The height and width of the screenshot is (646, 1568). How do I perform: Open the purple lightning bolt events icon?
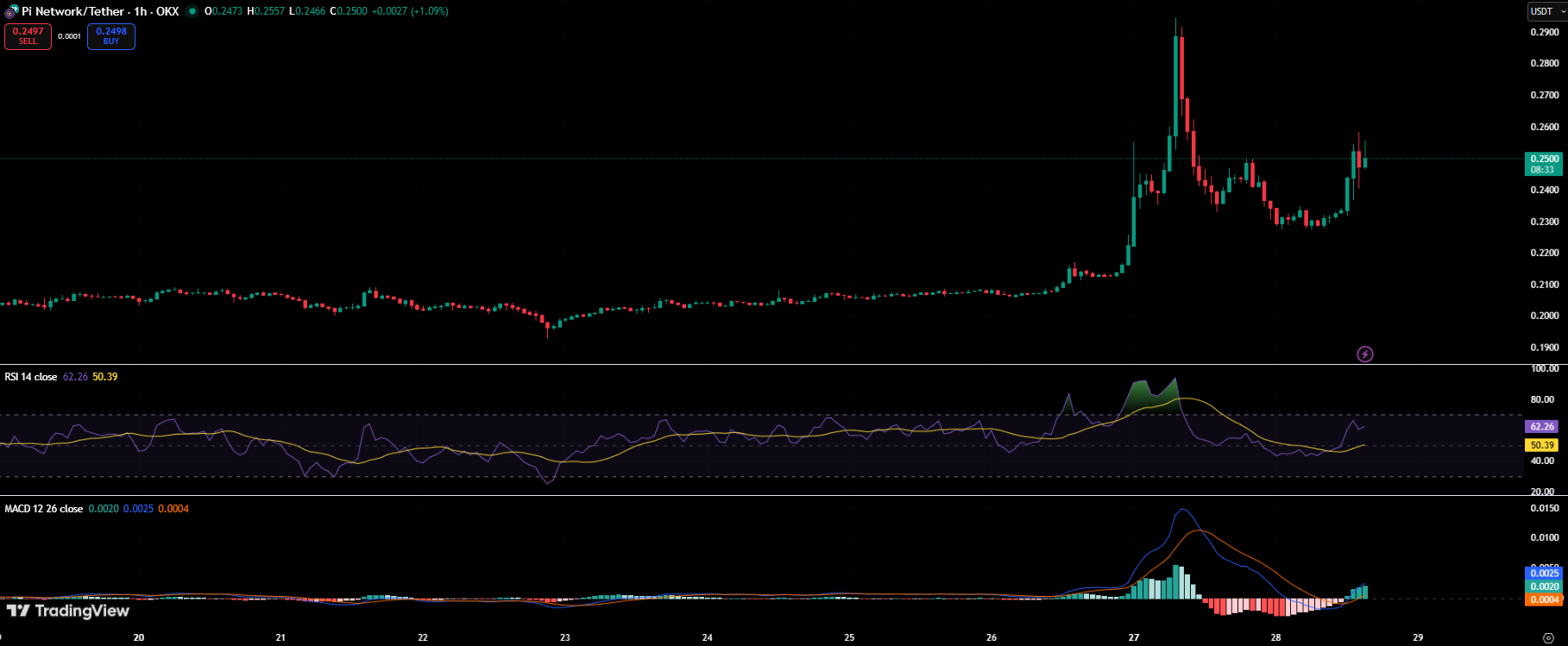[x=1365, y=354]
